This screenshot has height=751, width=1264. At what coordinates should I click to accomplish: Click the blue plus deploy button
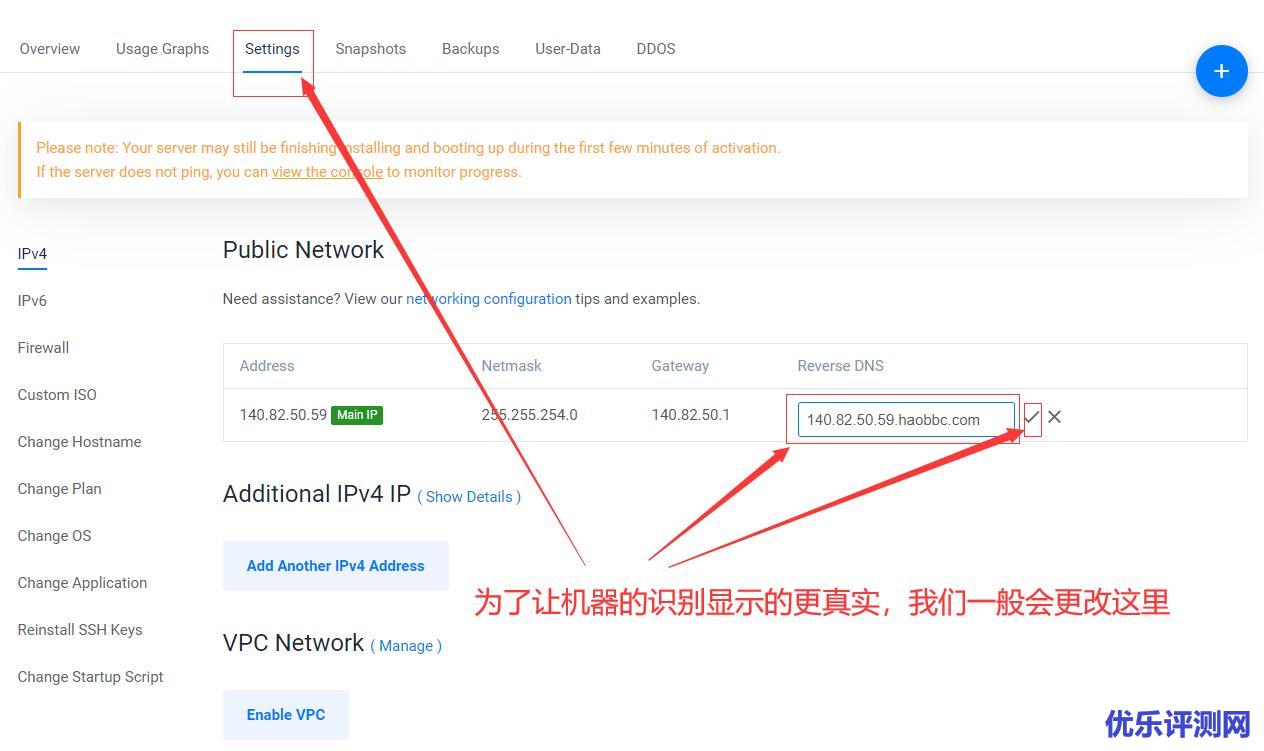pos(1221,71)
